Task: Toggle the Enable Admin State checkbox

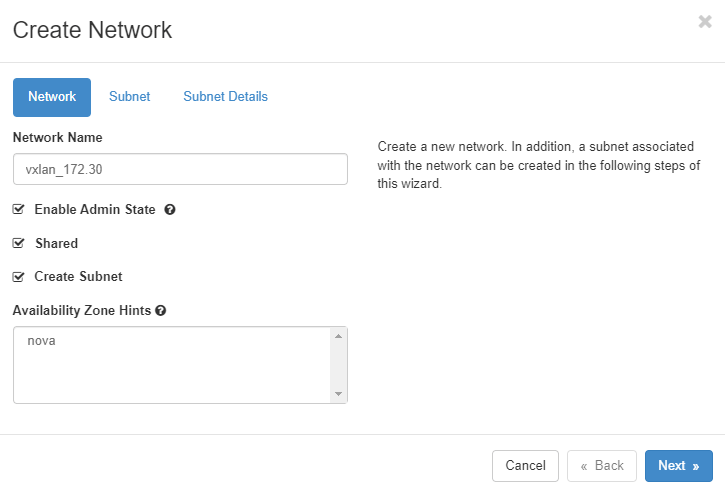Action: click(x=18, y=210)
